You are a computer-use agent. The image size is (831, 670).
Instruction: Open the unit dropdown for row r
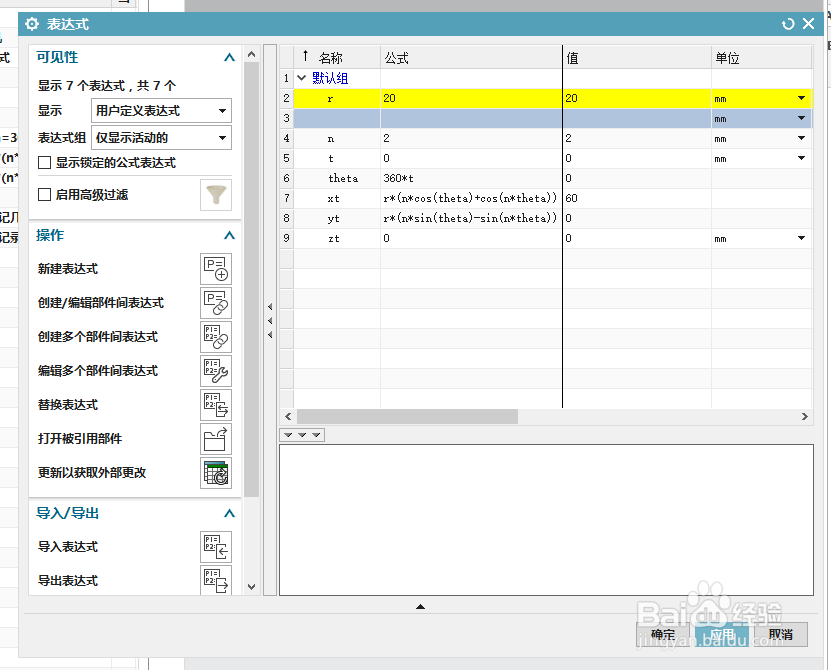click(802, 98)
